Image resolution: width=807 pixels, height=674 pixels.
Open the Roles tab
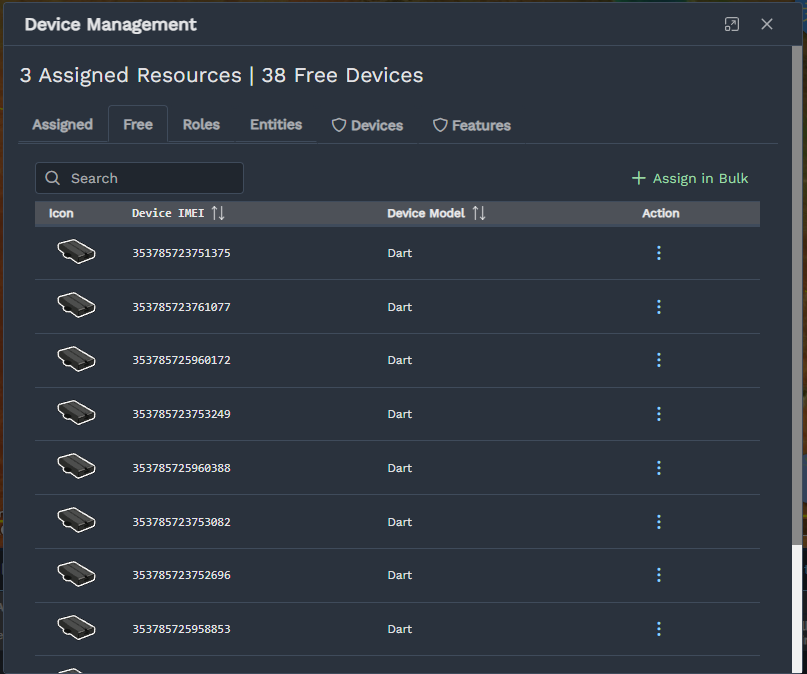pos(201,125)
